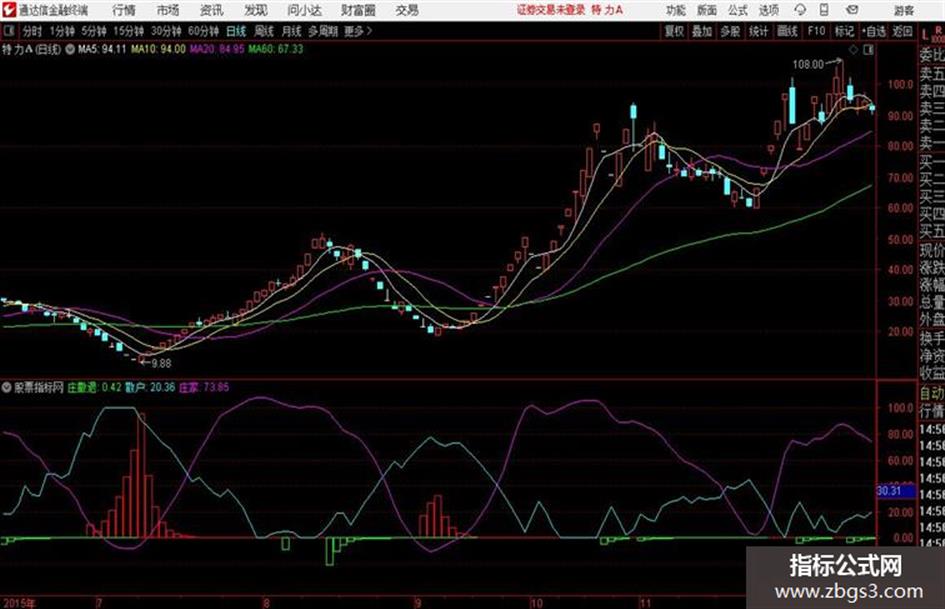The image size is (945, 609).
Task: Click the MA10: 94.00 value
Action: pos(159,49)
